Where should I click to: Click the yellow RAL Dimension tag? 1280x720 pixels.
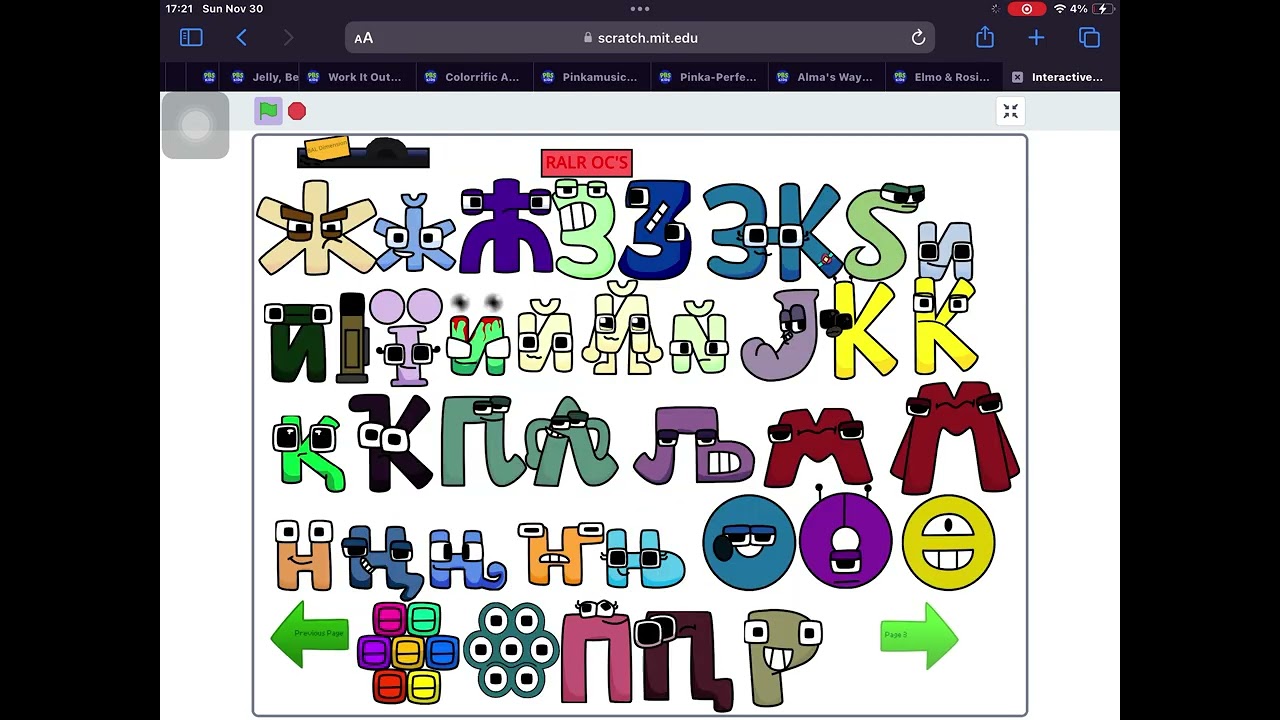327,148
